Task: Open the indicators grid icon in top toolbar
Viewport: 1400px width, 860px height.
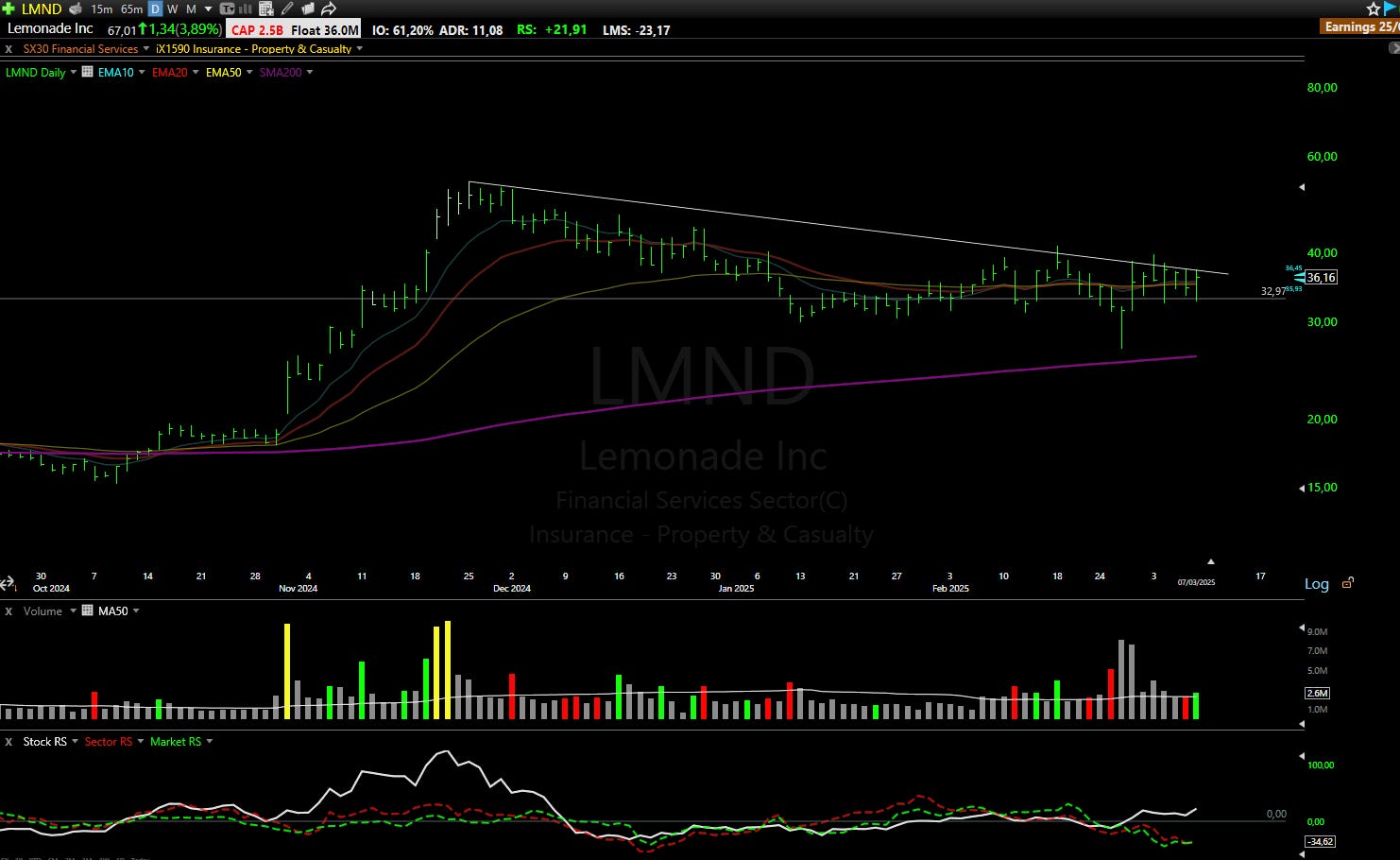Action: pos(266,9)
